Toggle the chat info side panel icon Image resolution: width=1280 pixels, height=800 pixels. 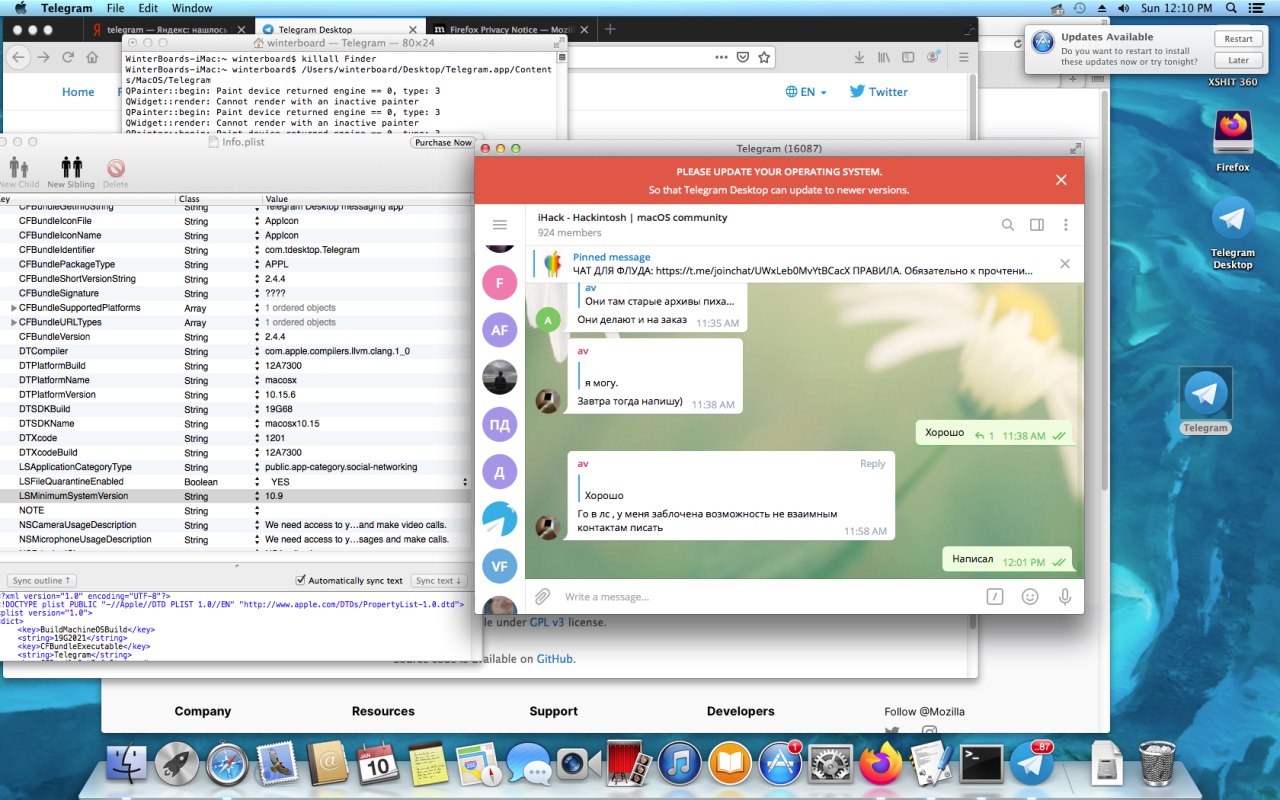pyautogui.click(x=1037, y=225)
